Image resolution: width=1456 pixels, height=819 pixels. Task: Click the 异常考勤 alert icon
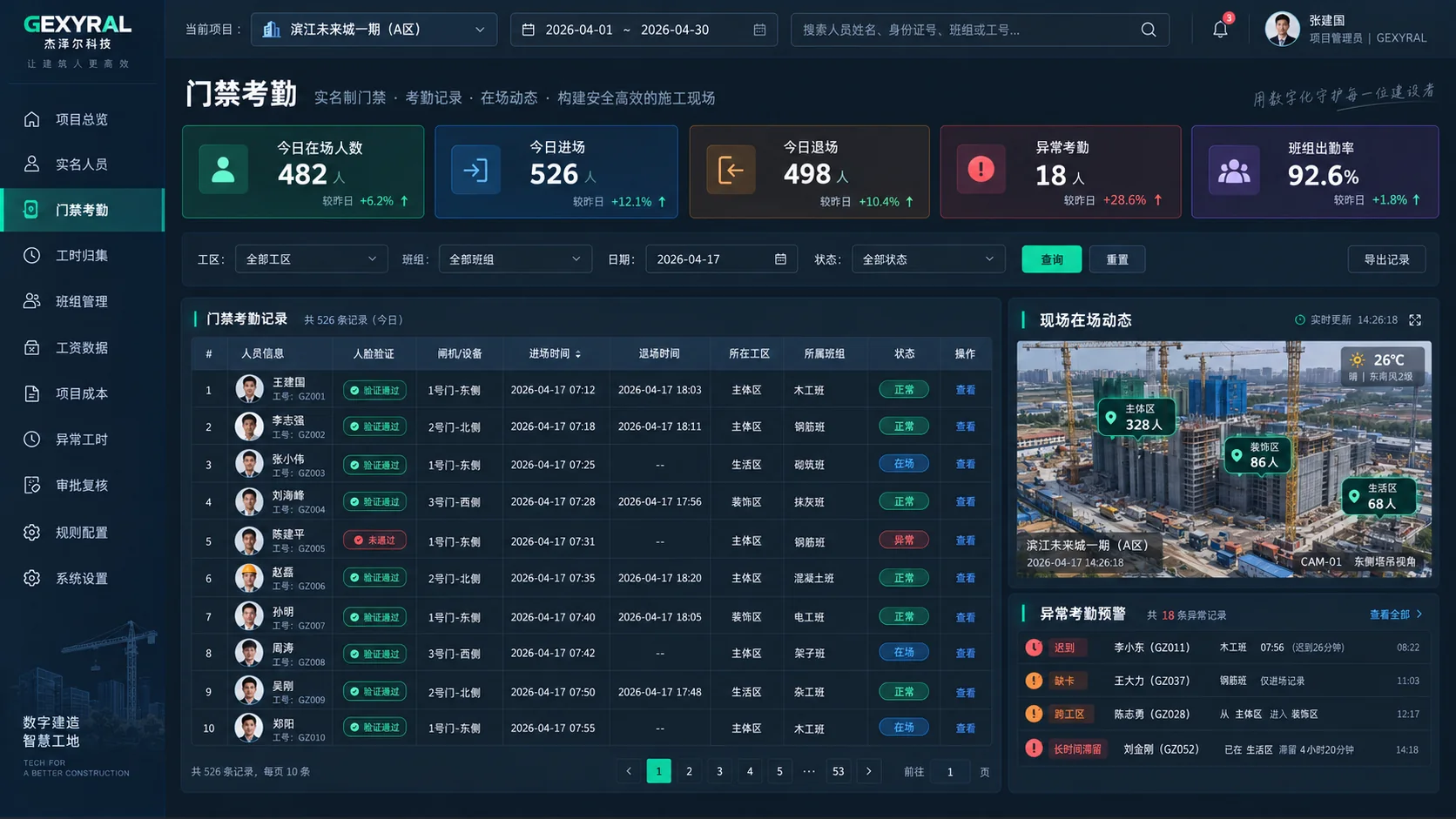[981, 169]
